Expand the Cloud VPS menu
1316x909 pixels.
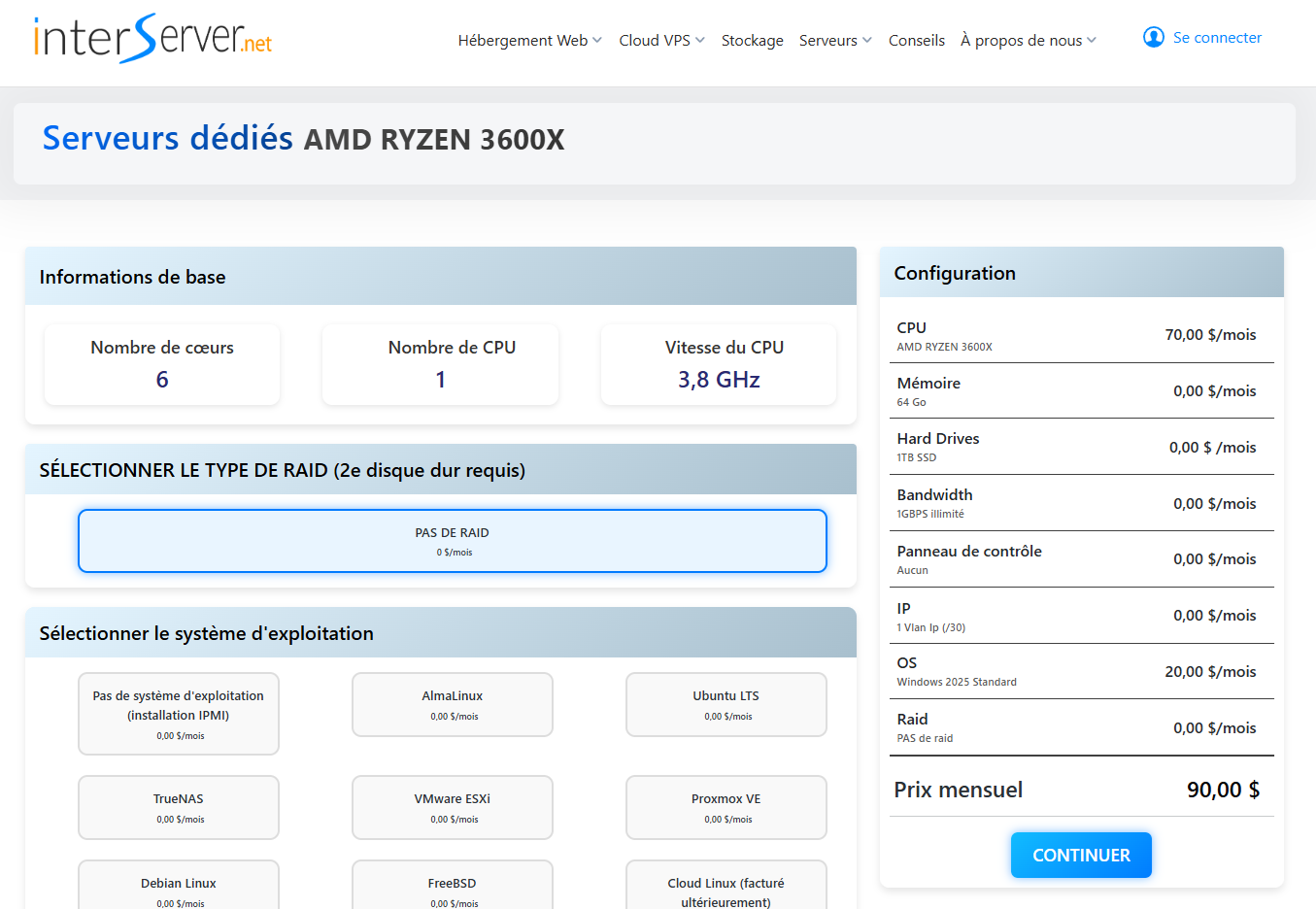(x=661, y=40)
